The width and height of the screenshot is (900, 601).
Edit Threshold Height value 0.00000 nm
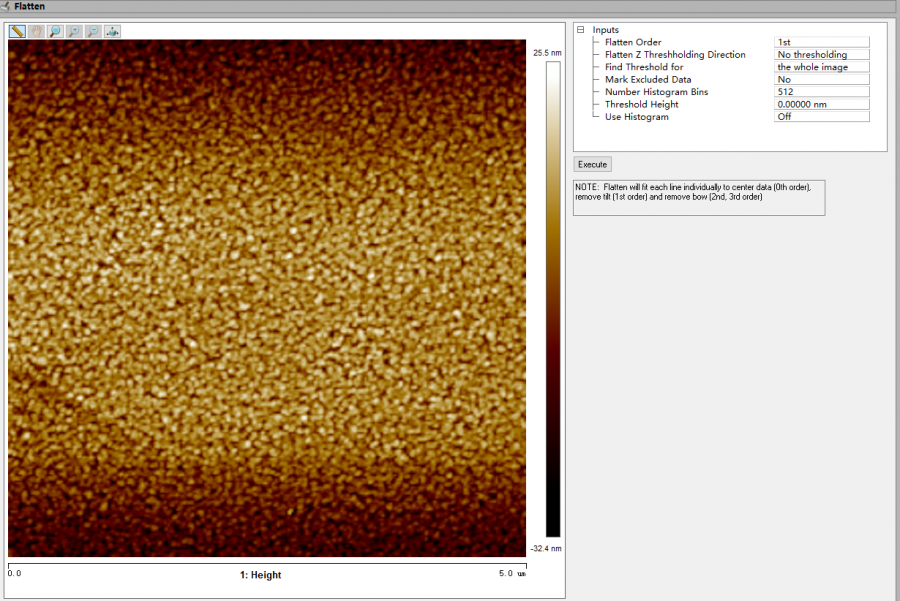point(821,104)
